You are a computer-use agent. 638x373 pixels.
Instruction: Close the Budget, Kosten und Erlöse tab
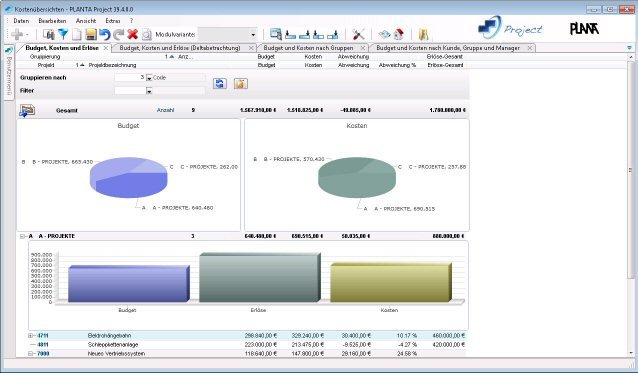pyautogui.click(x=106, y=48)
